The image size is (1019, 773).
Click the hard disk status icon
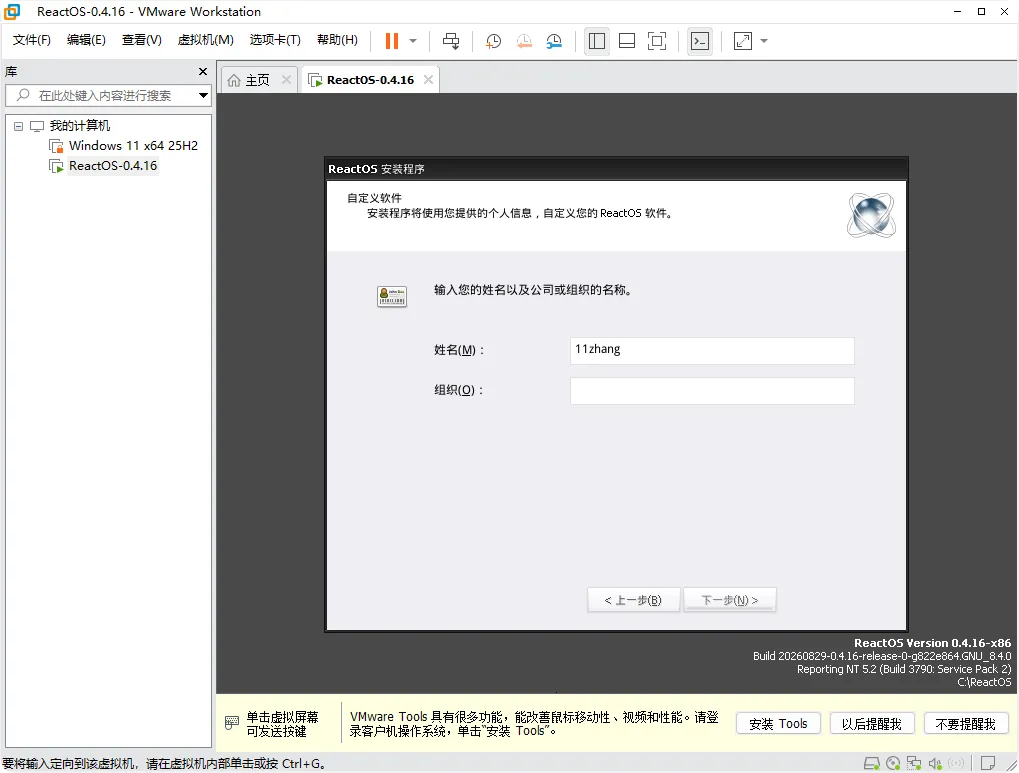pos(871,763)
